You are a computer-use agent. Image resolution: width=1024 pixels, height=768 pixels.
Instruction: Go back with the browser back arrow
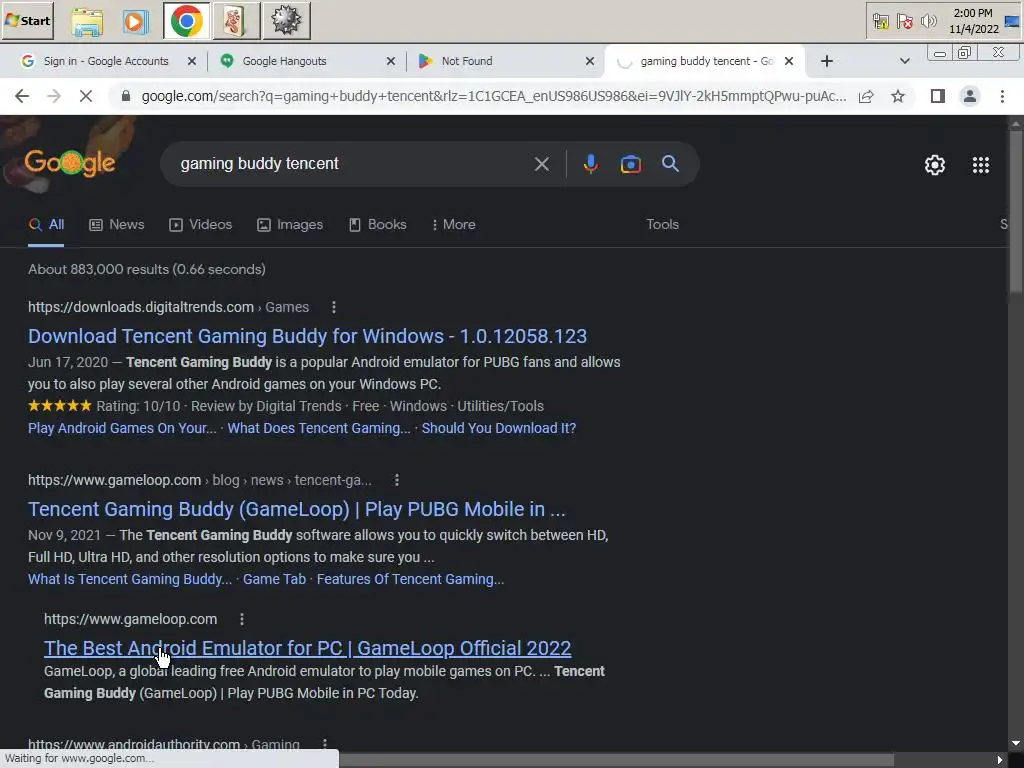(22, 97)
